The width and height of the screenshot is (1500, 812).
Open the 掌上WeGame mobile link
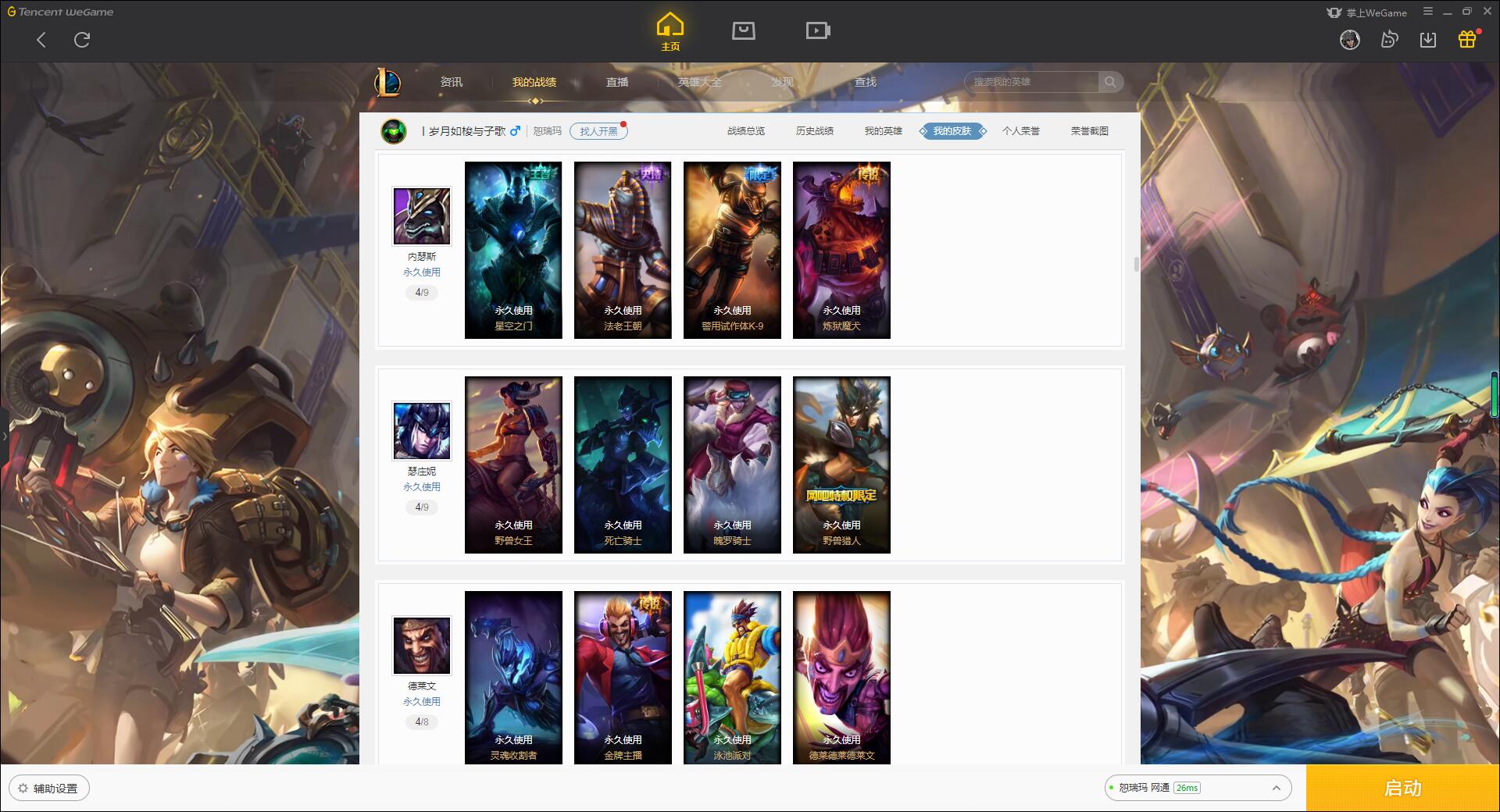[1366, 12]
